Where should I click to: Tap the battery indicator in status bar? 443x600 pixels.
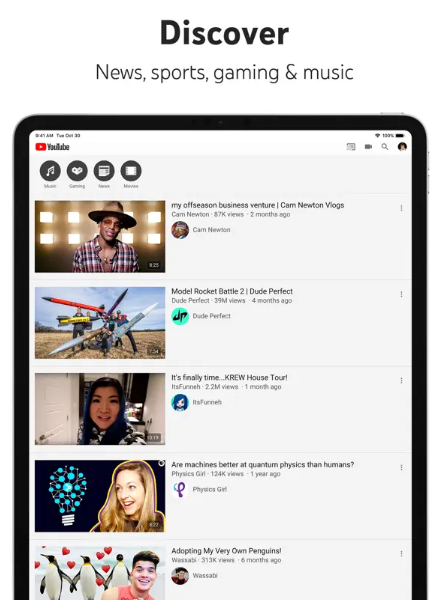400,135
